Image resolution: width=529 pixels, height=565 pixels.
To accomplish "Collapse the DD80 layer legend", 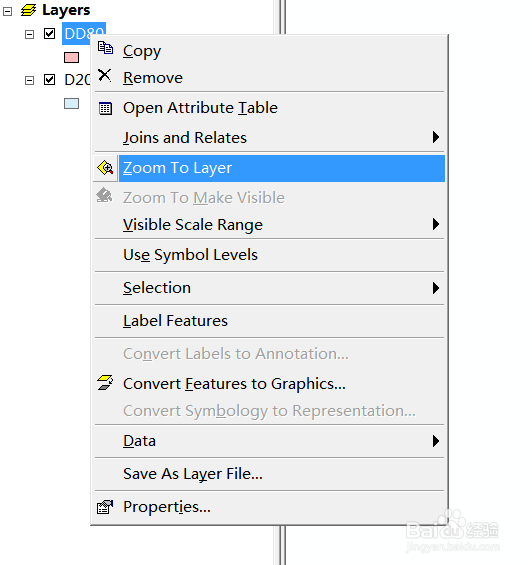I will point(30,35).
